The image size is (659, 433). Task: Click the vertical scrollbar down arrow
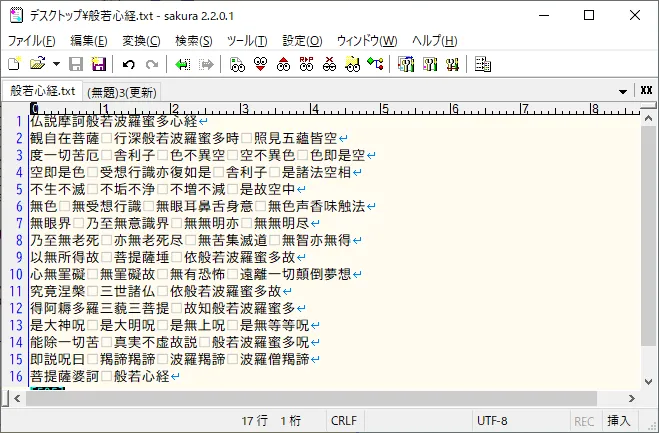point(649,381)
